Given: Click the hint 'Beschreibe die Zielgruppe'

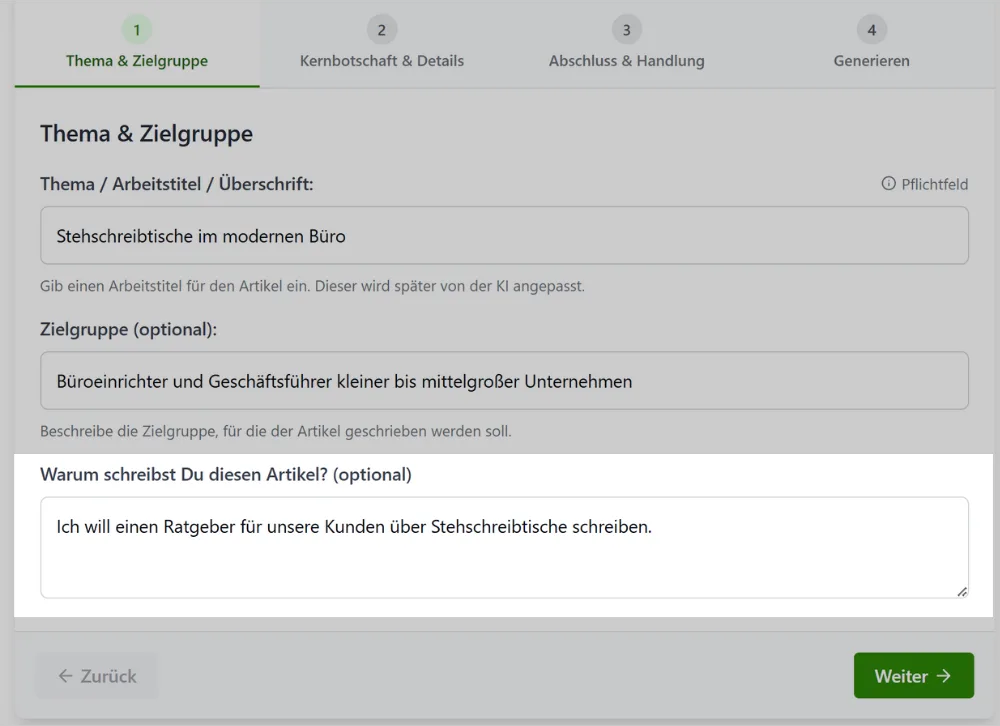Looking at the screenshot, I should pyautogui.click(x=276, y=431).
